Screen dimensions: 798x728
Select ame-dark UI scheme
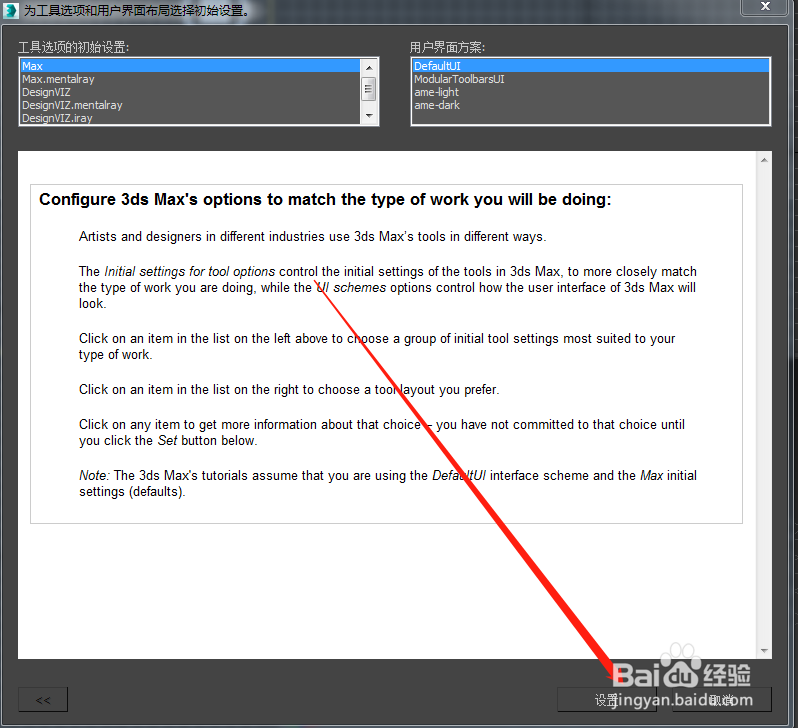(x=590, y=105)
